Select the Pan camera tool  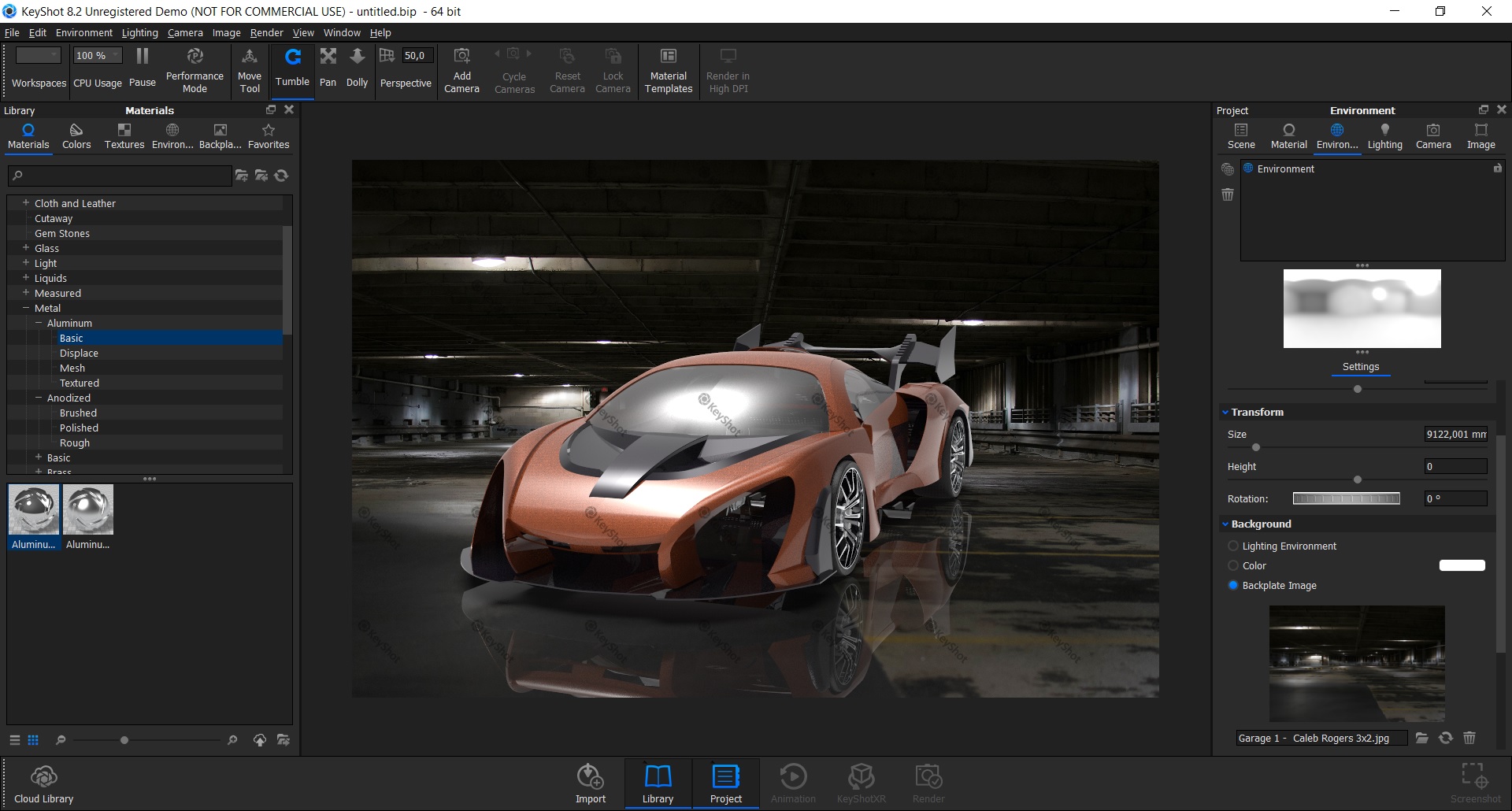click(328, 68)
